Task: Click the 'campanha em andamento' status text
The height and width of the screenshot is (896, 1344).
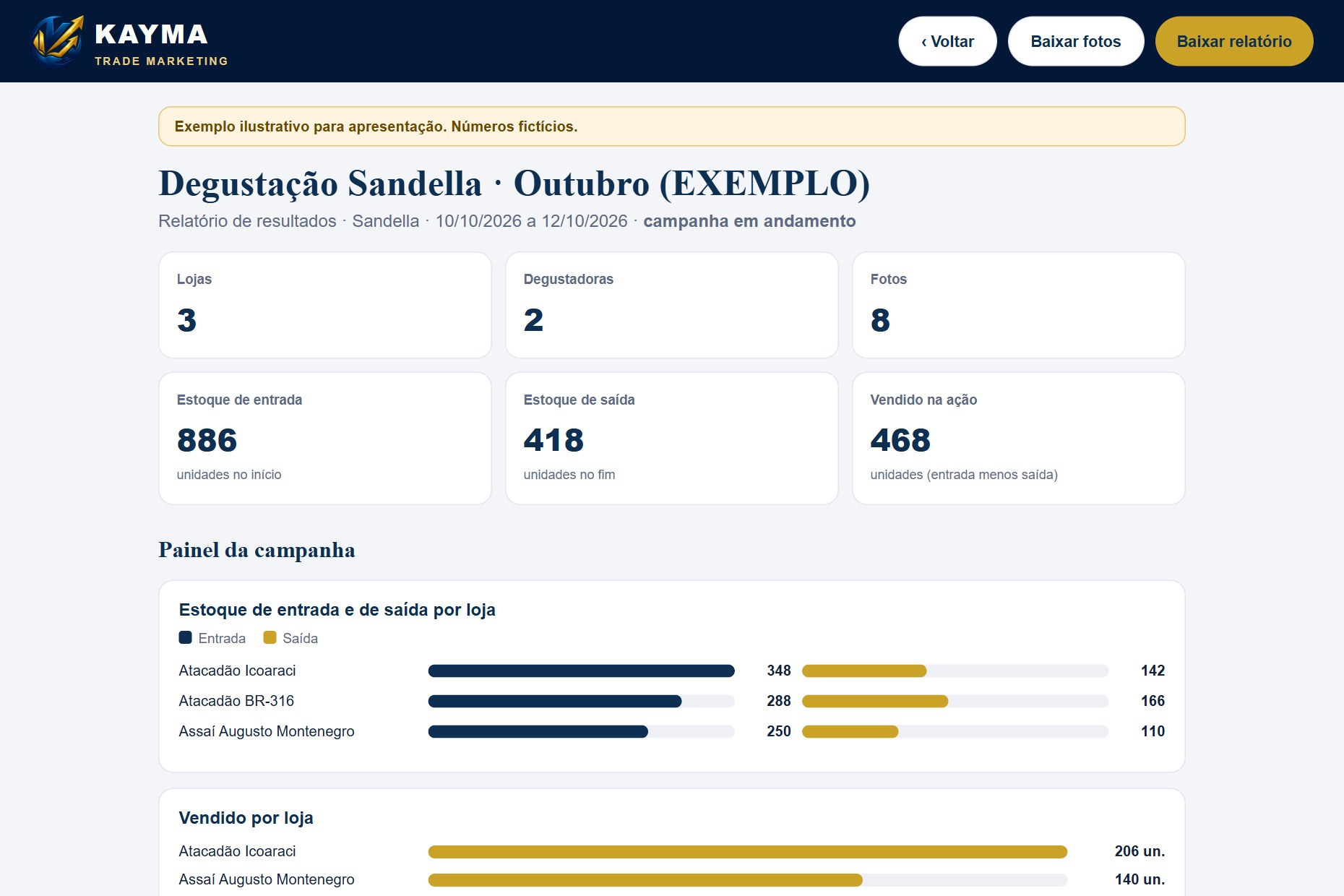Action: 749,221
